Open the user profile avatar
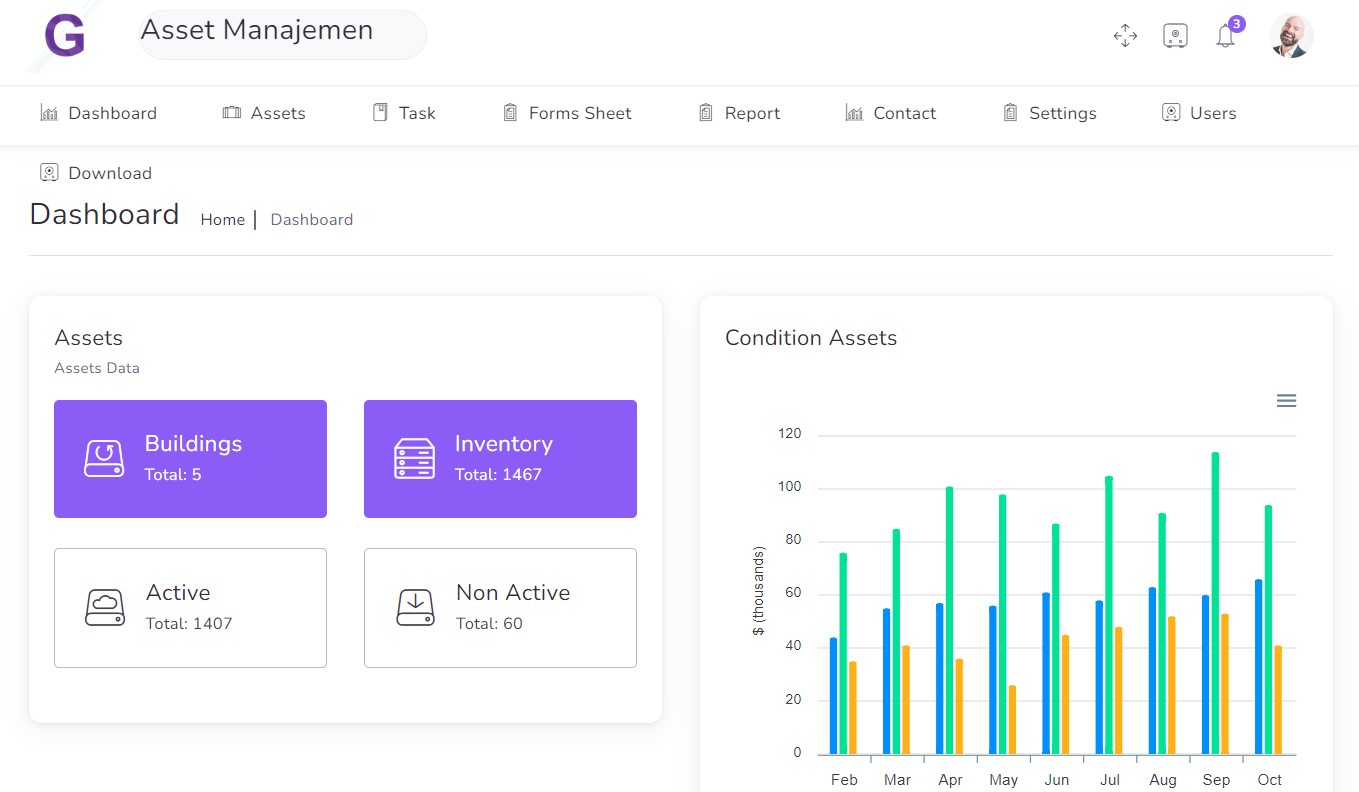 coord(1290,36)
